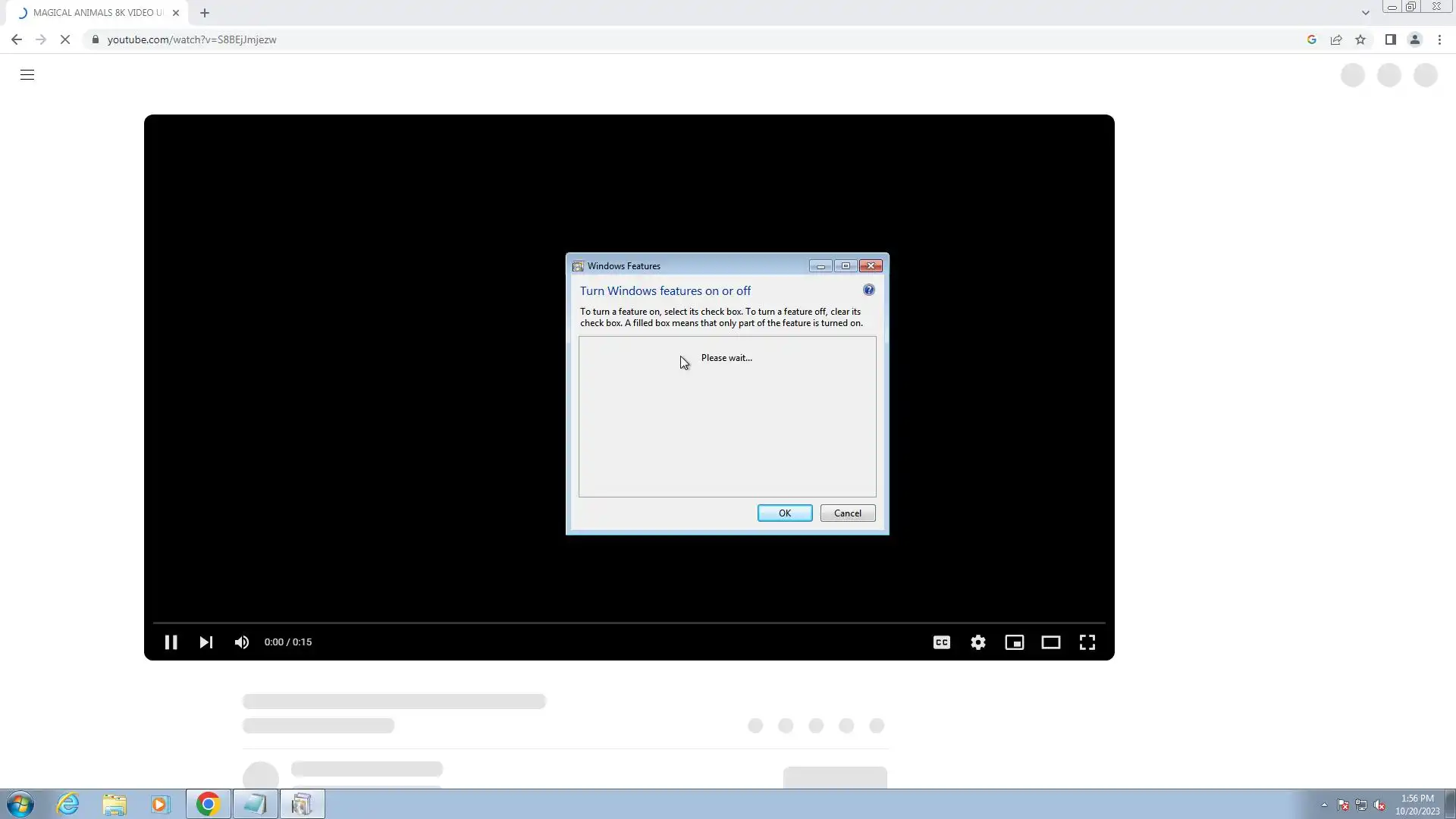Pause the YouTube video

tap(171, 642)
